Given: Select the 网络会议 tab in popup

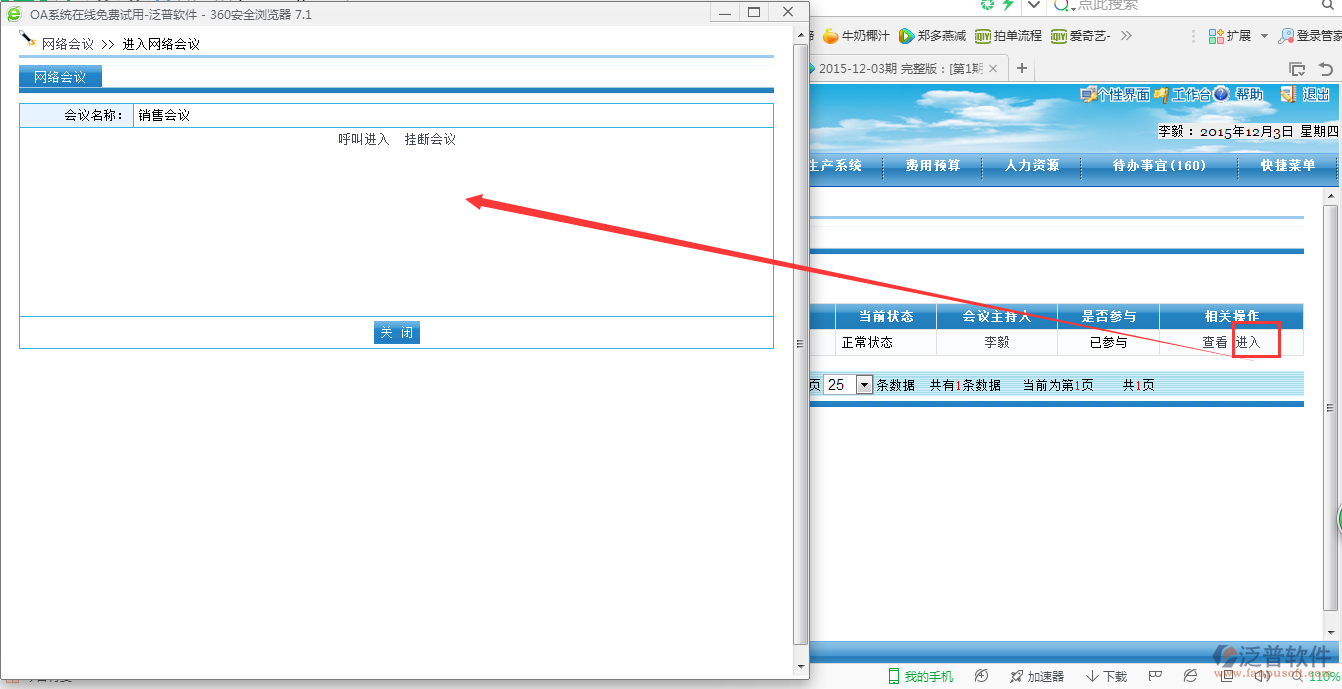Looking at the screenshot, I should coord(60,77).
